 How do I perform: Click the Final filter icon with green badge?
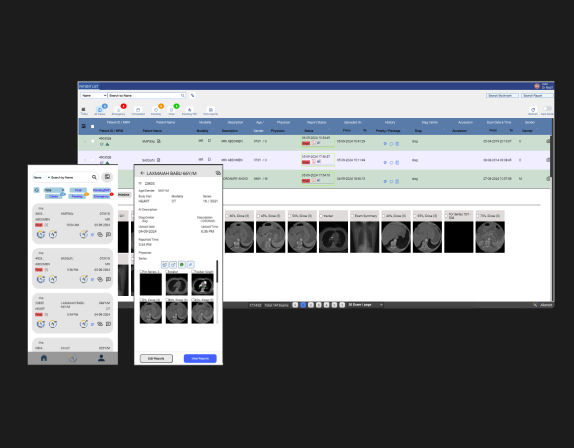[171, 110]
